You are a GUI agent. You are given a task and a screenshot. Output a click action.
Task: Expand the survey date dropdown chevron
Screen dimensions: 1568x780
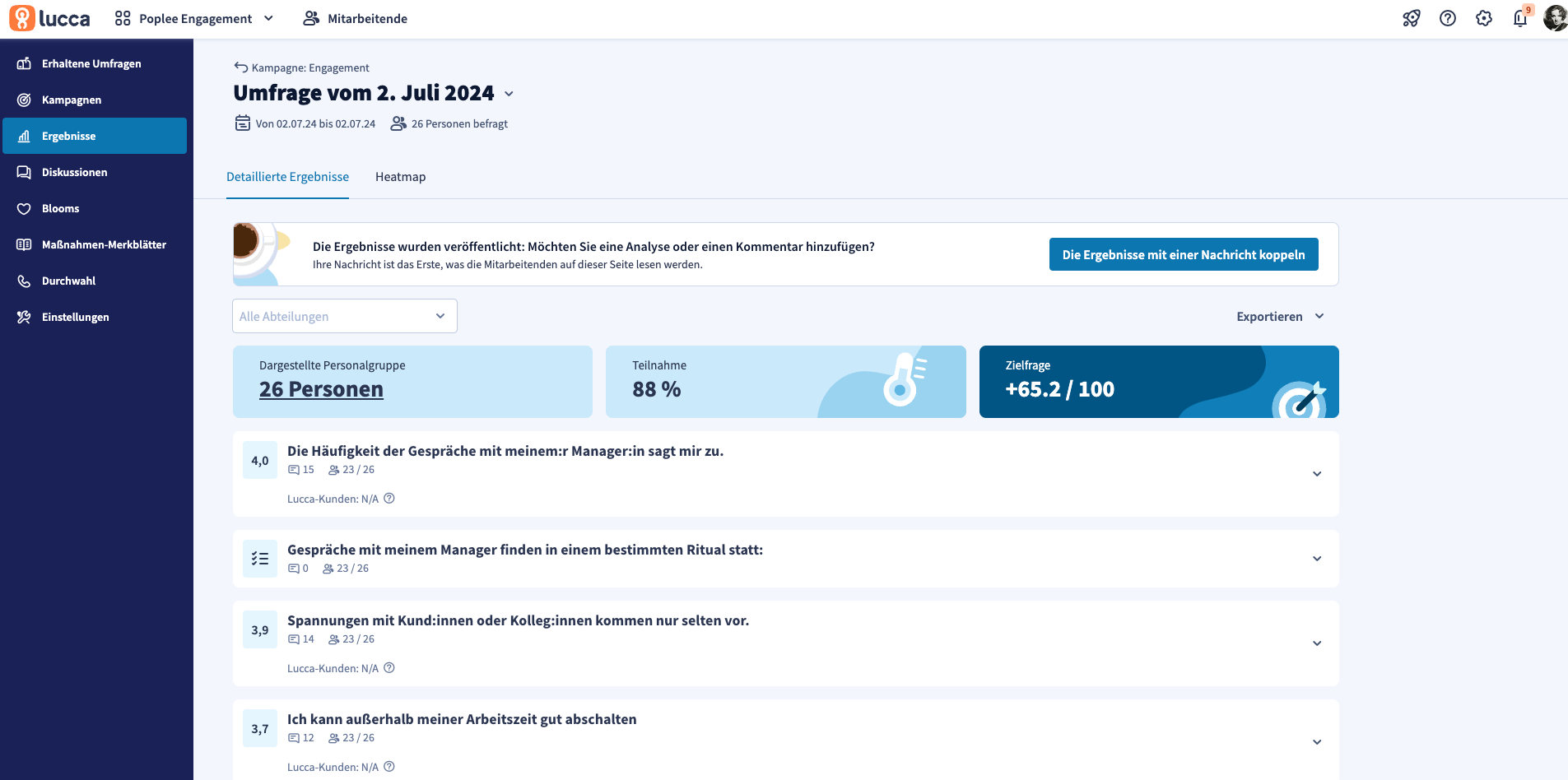click(x=509, y=94)
